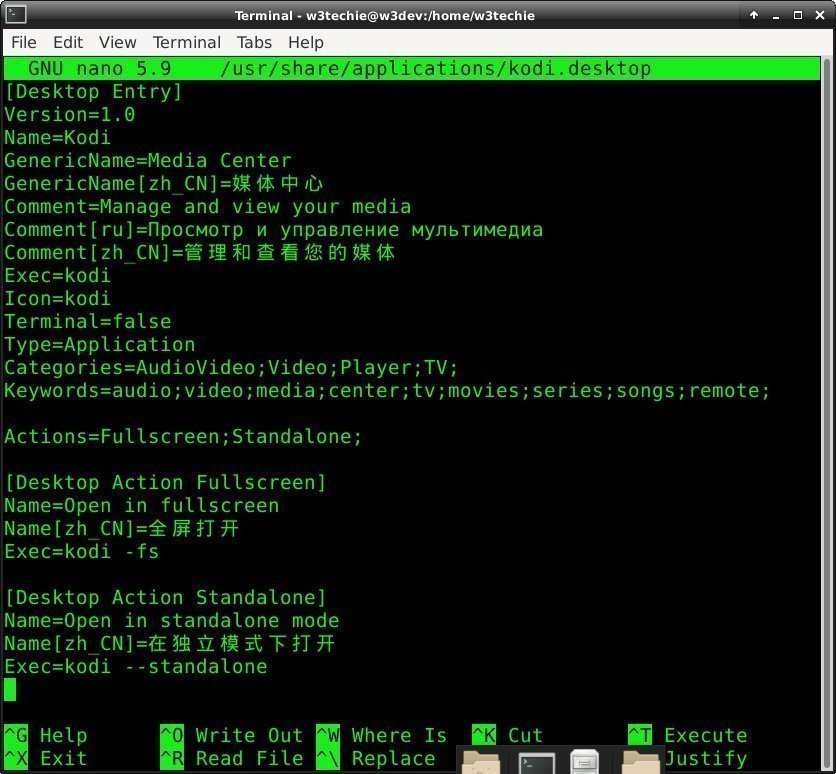Click the ^K Cut shortcut
The height and width of the screenshot is (774, 836).
click(507, 735)
